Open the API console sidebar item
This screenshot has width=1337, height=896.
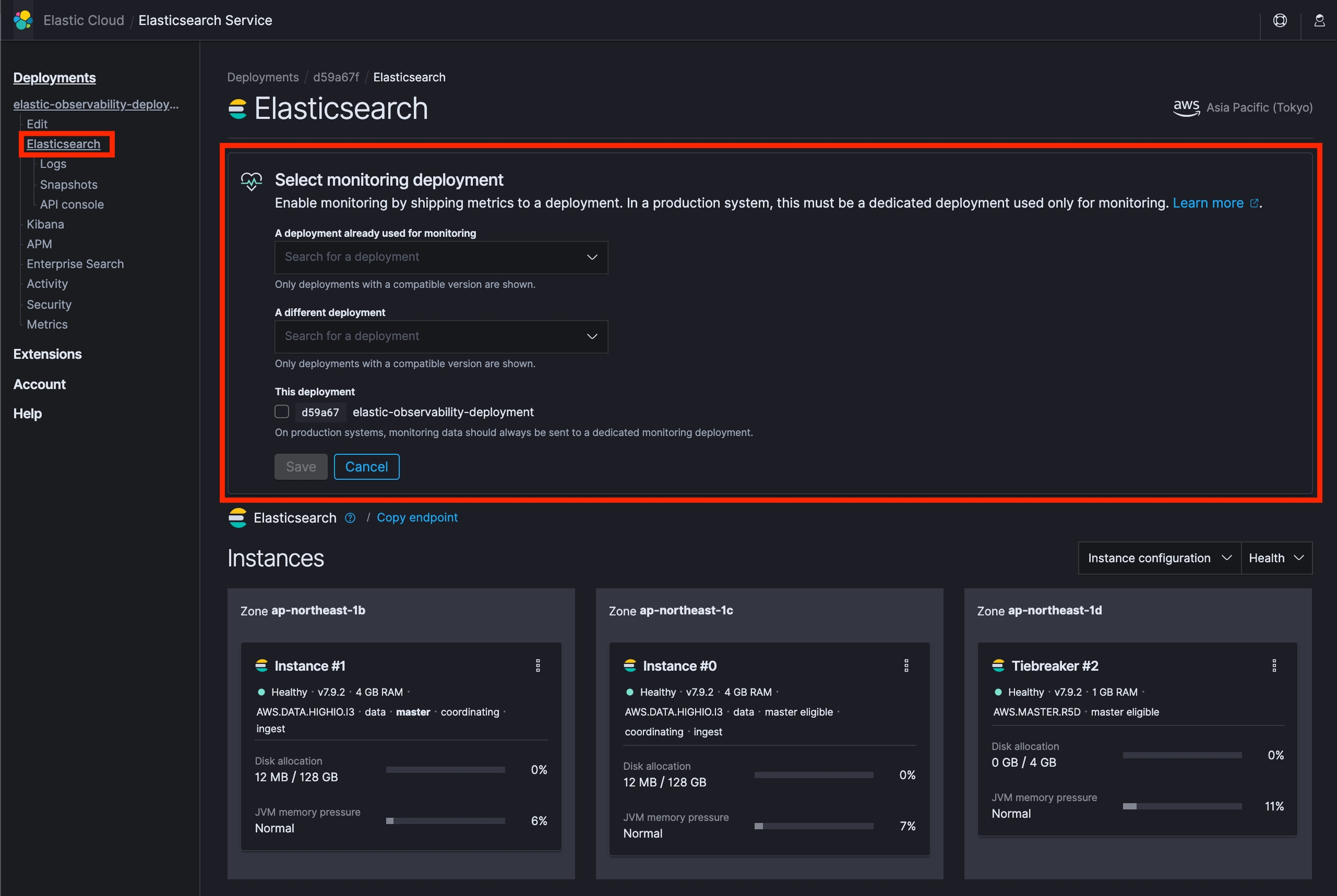(71, 204)
